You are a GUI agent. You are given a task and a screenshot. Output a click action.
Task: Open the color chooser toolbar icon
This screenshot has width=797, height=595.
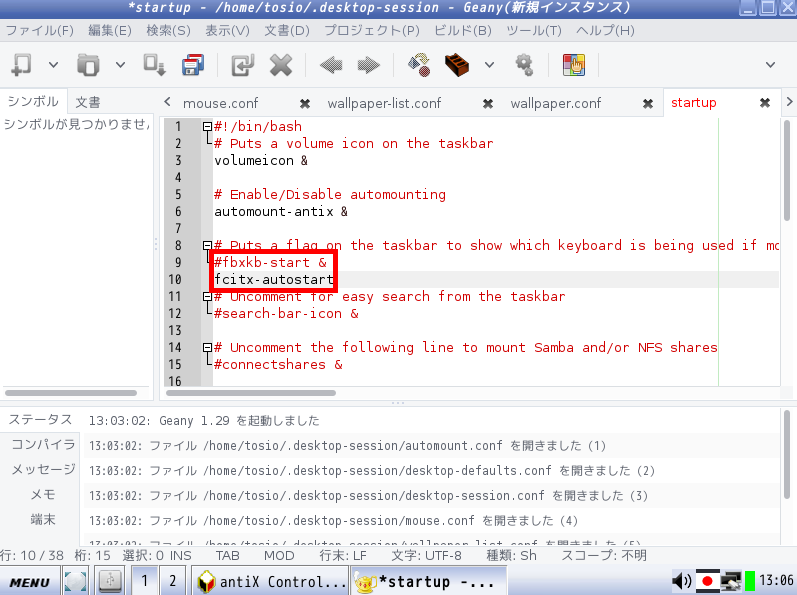[x=574, y=65]
